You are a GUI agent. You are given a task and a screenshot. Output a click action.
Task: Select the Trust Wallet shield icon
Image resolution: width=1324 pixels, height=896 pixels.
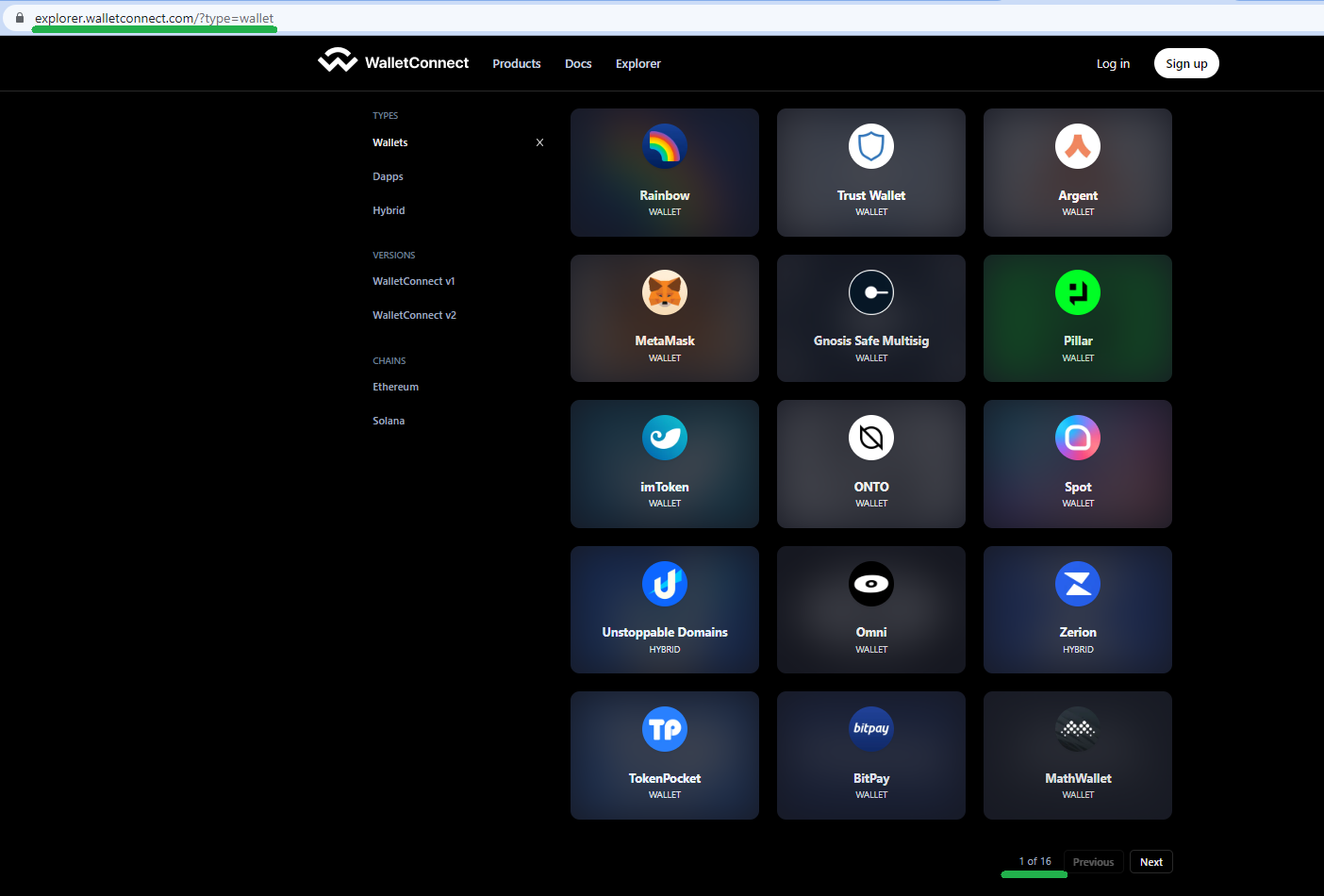[x=870, y=146]
